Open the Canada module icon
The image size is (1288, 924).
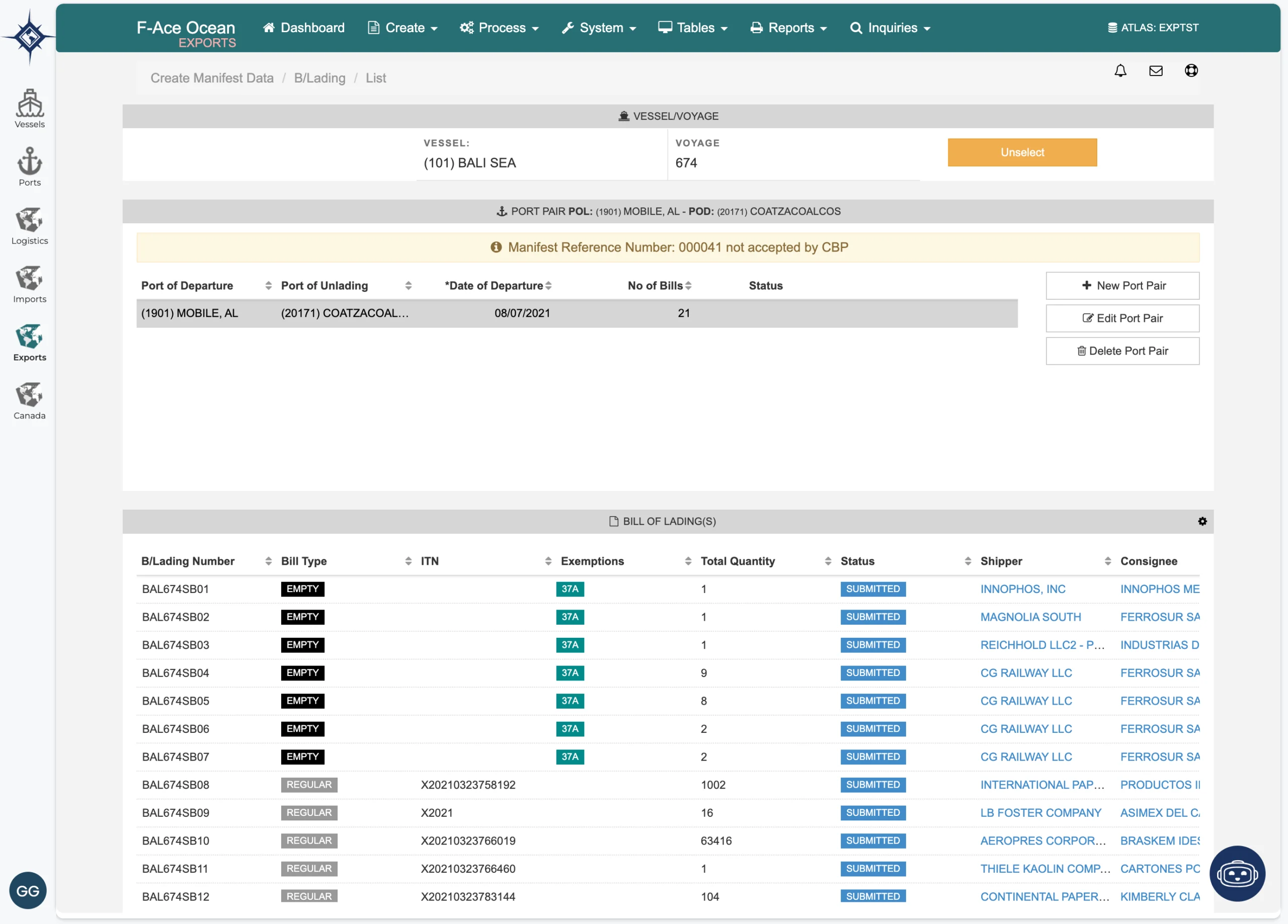pos(30,400)
